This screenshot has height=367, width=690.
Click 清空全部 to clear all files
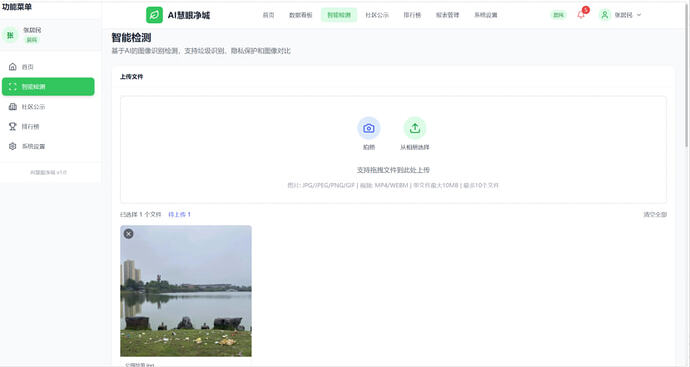[655, 214]
